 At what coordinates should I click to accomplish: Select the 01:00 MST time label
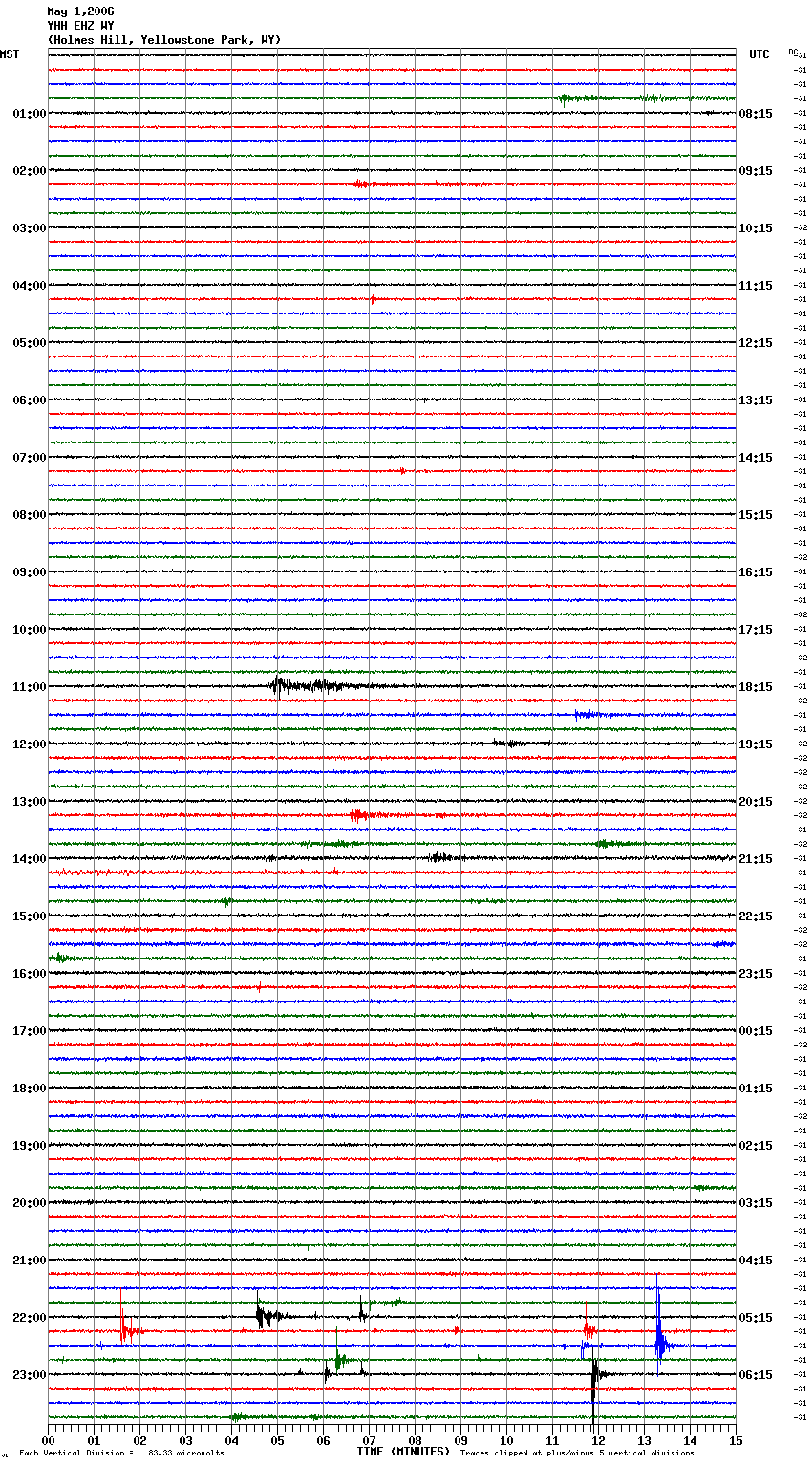click(29, 113)
